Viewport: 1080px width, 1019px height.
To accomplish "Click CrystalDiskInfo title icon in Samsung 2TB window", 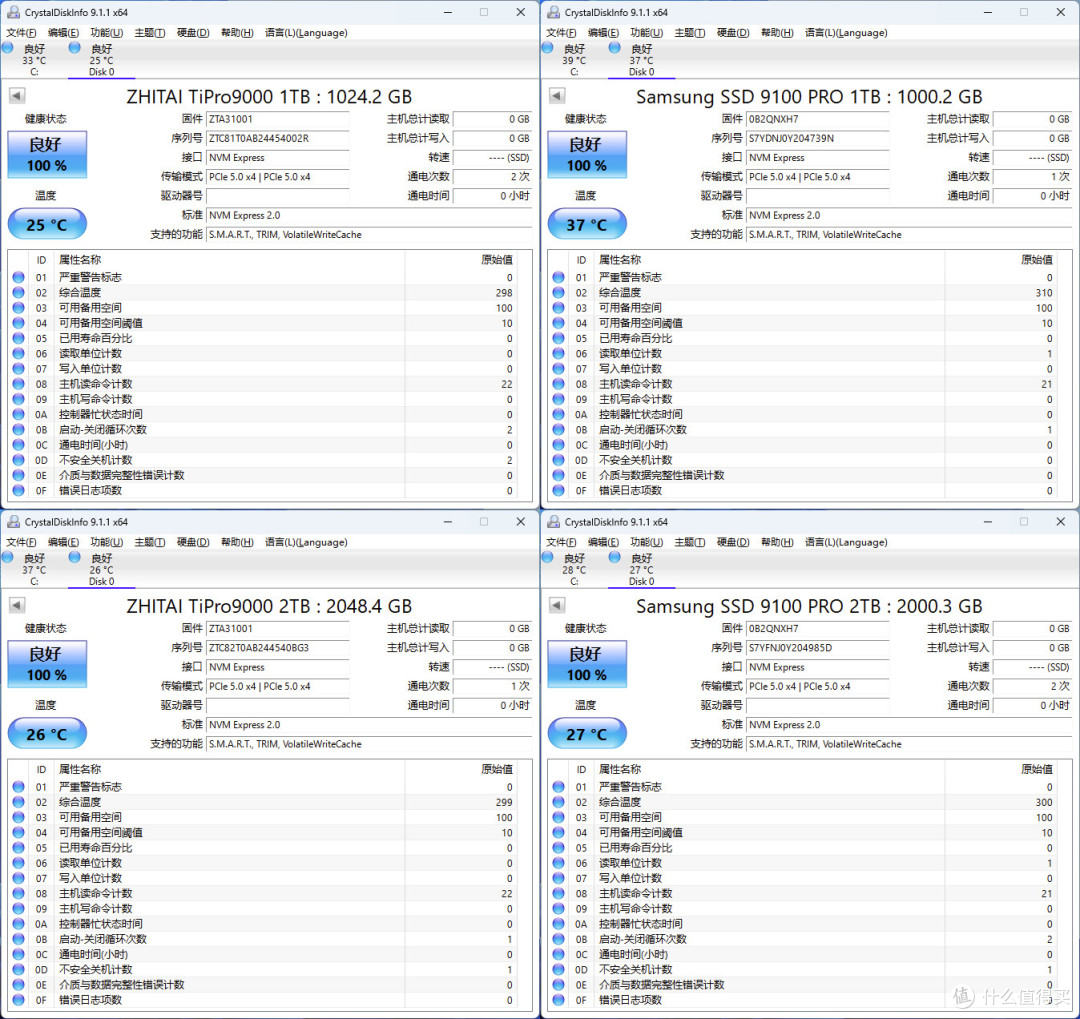I will coord(553,522).
